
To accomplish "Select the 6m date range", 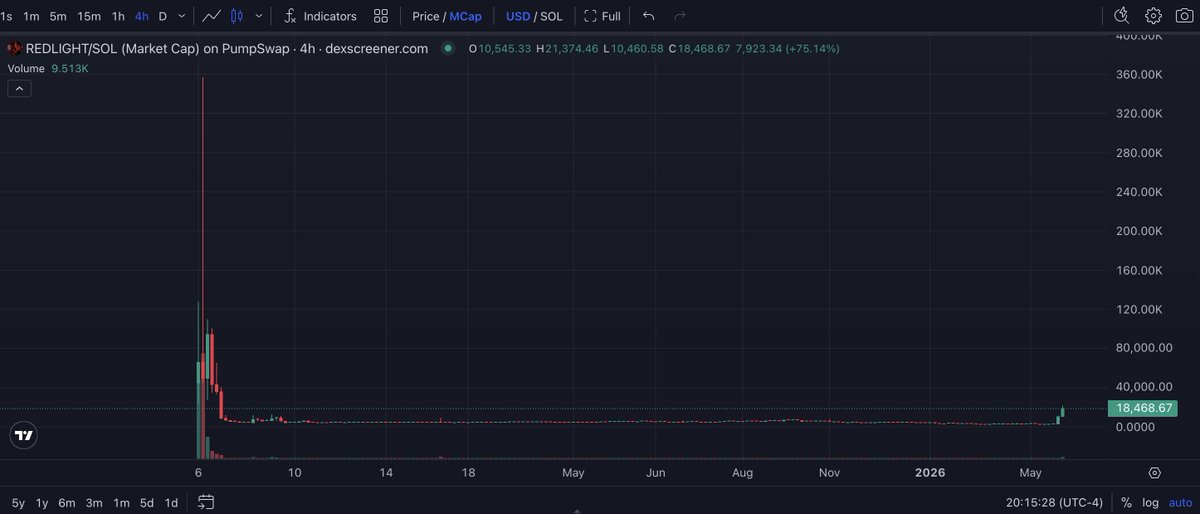I will [67, 503].
